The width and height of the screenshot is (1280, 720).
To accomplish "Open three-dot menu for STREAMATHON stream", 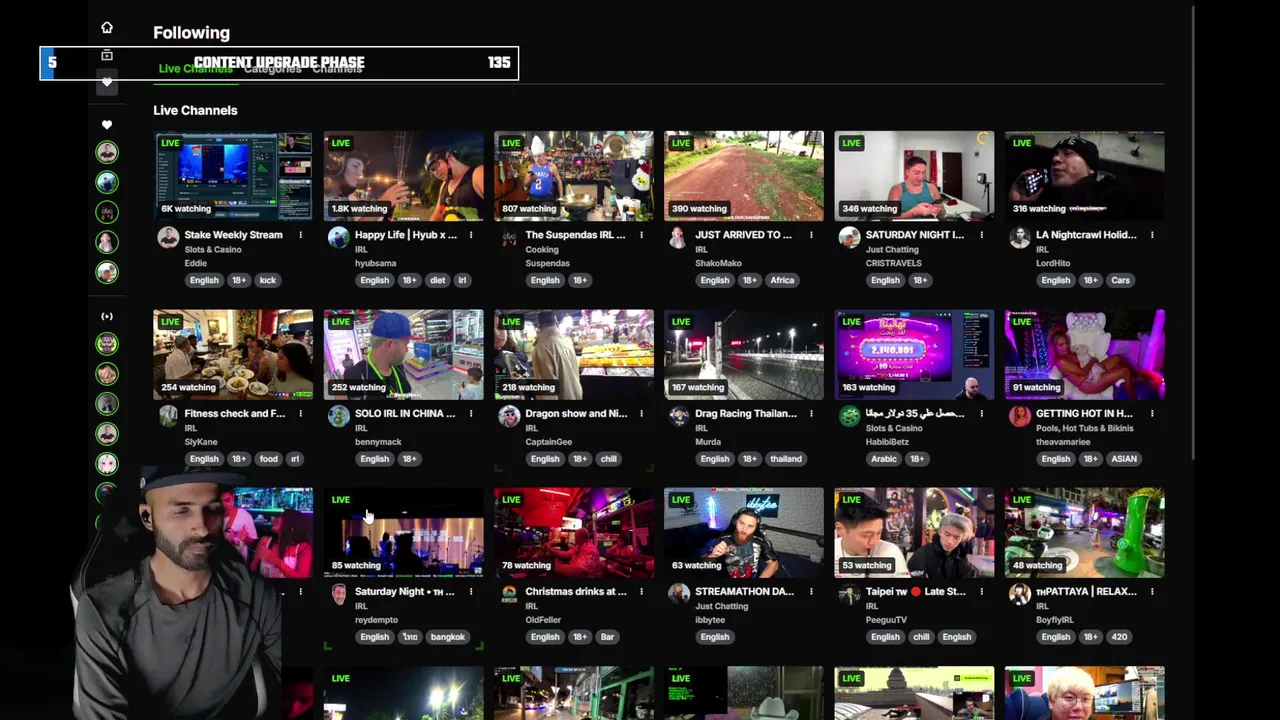I will click(x=811, y=591).
